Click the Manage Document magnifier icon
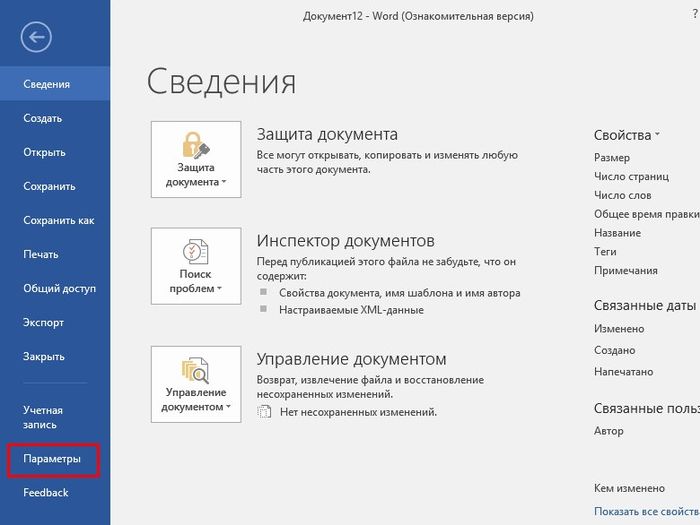The width and height of the screenshot is (700, 525). pos(195,370)
